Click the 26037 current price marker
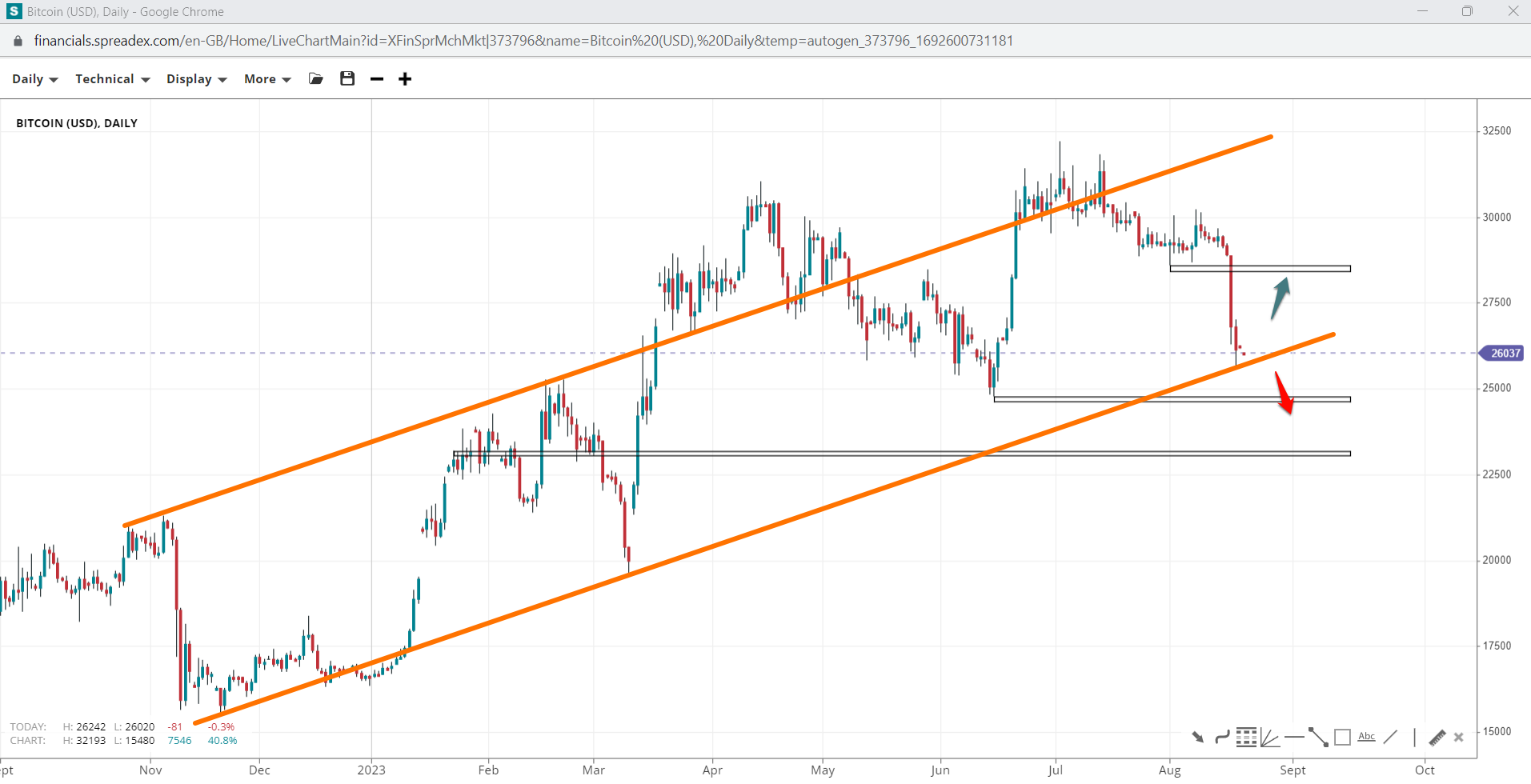Image resolution: width=1531 pixels, height=784 pixels. [x=1504, y=353]
